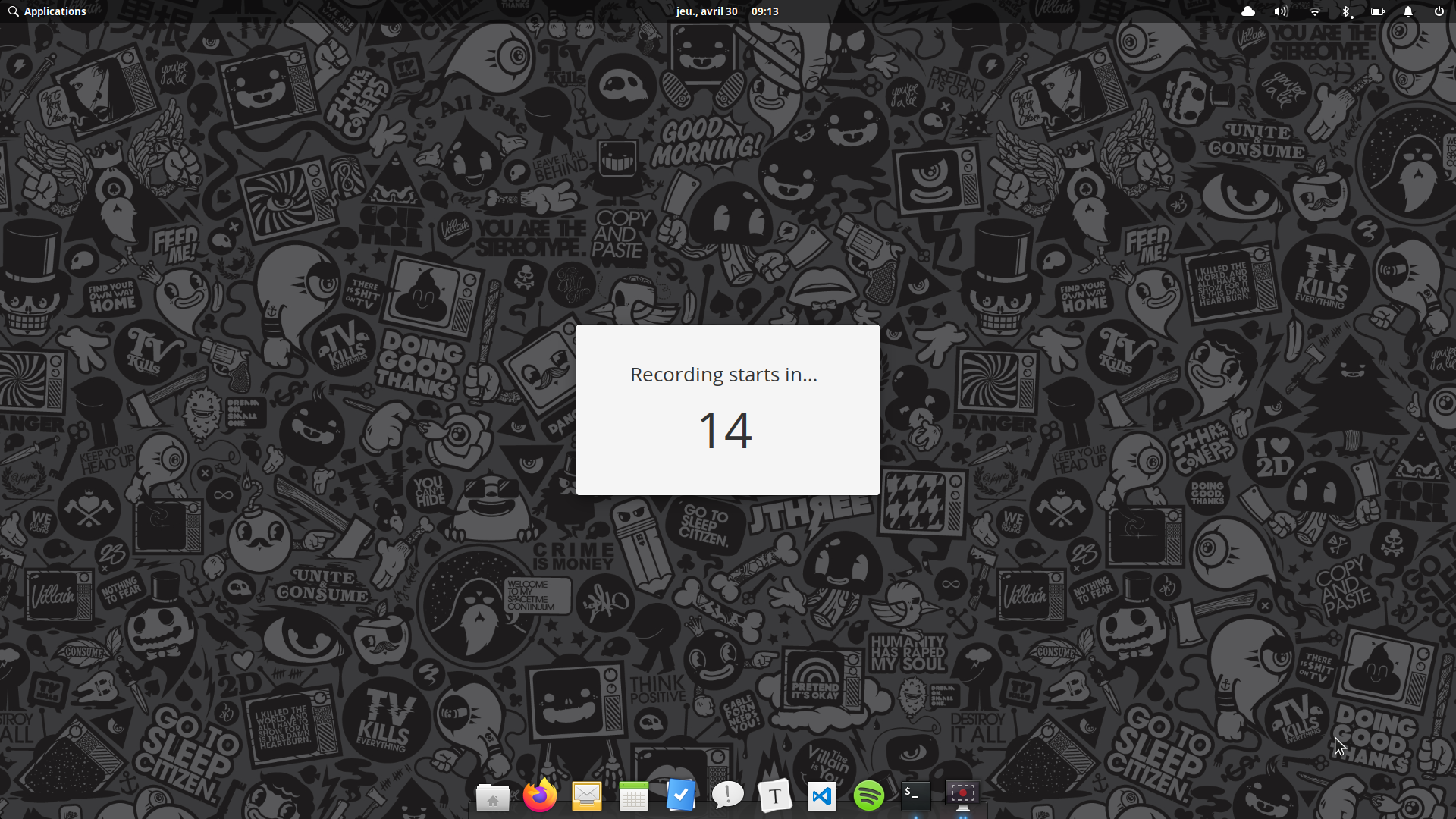Click the session power button
The image size is (1456, 819).
coord(1439,11)
